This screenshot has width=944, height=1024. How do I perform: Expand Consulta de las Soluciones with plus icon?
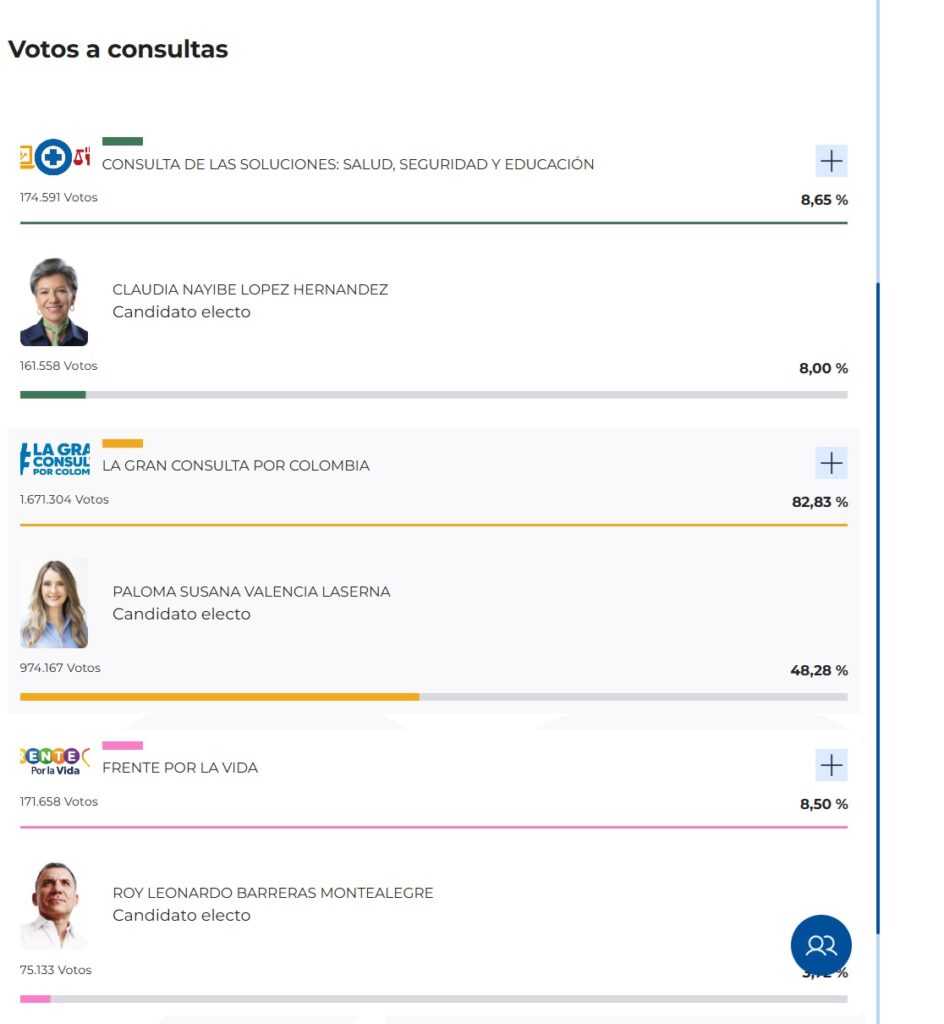tap(831, 161)
